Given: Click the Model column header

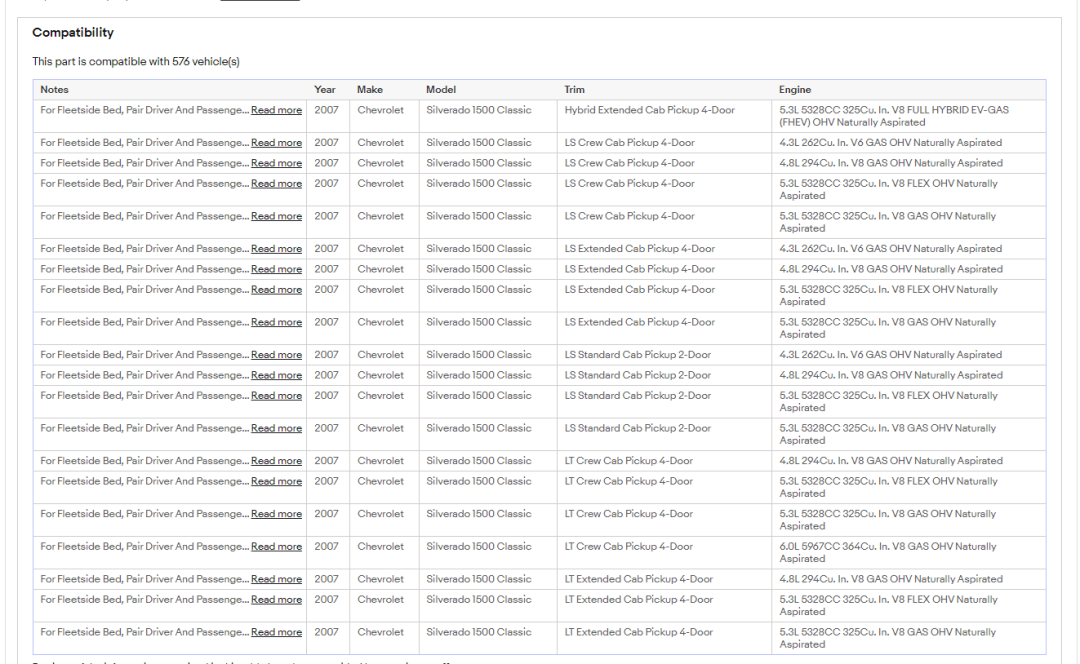Looking at the screenshot, I should [x=441, y=90].
